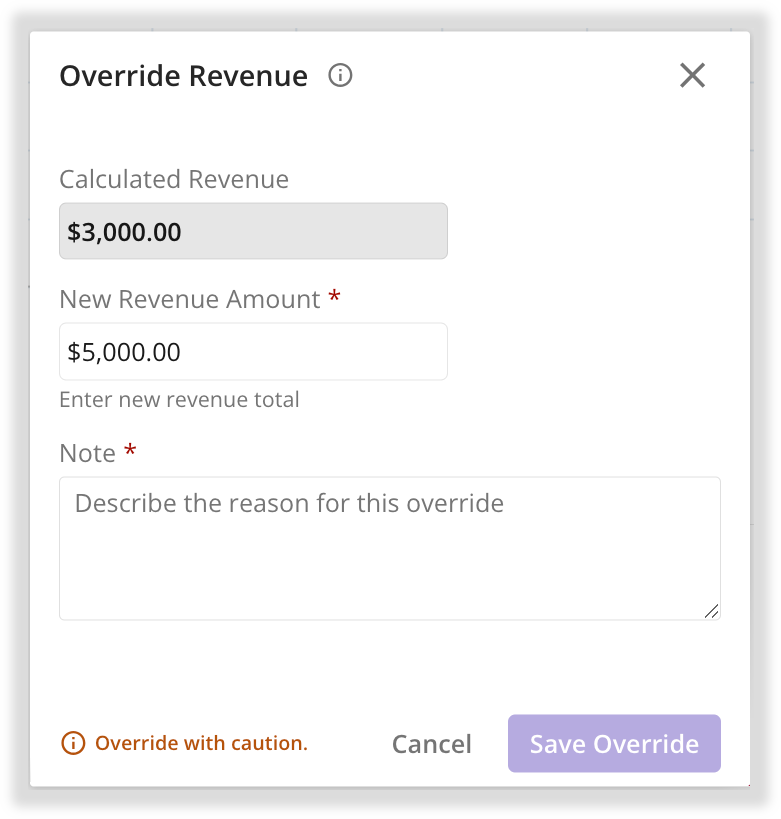
Task: Click the Override Revenue dialog title
Action: (184, 75)
